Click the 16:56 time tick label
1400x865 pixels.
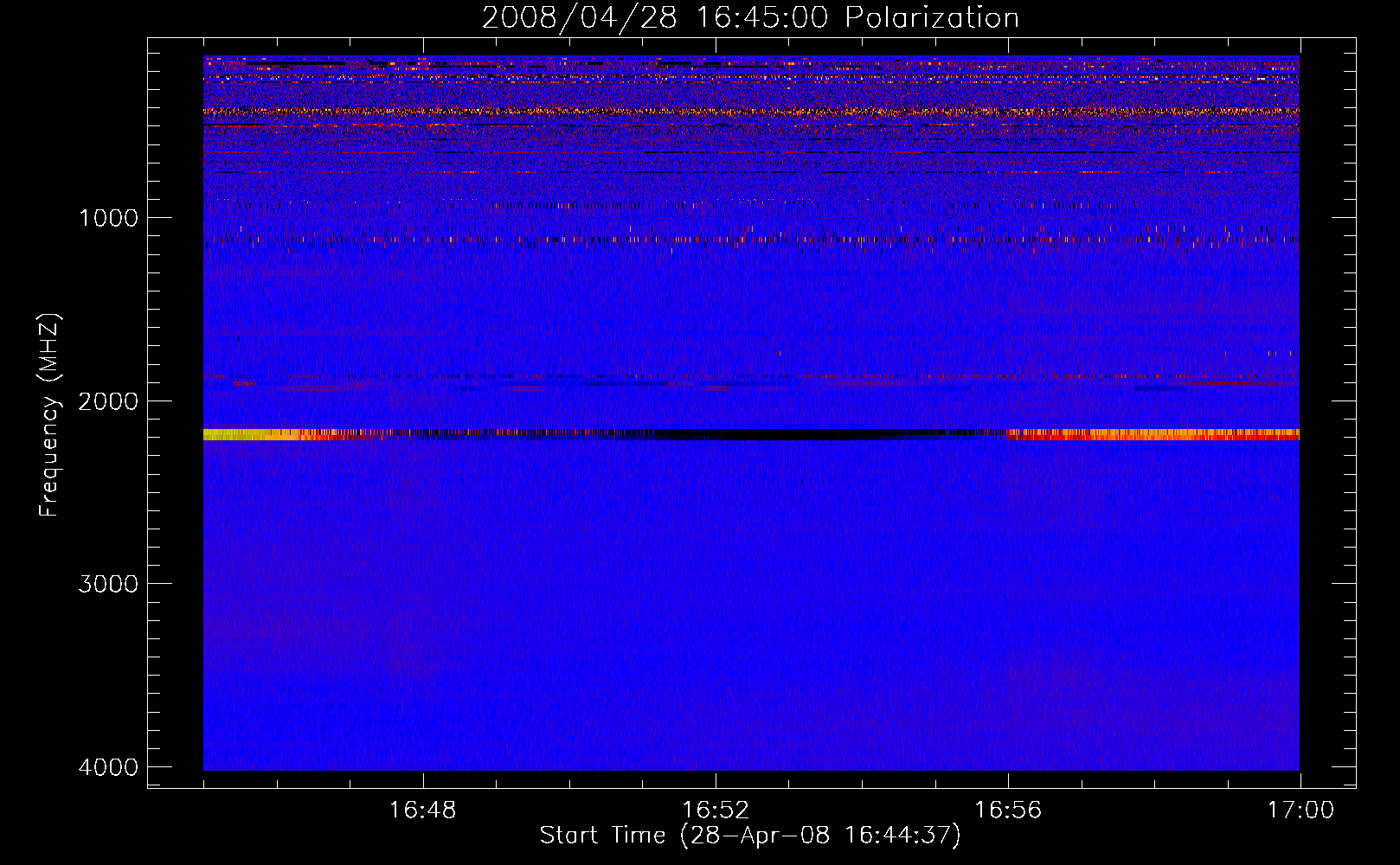click(1008, 811)
